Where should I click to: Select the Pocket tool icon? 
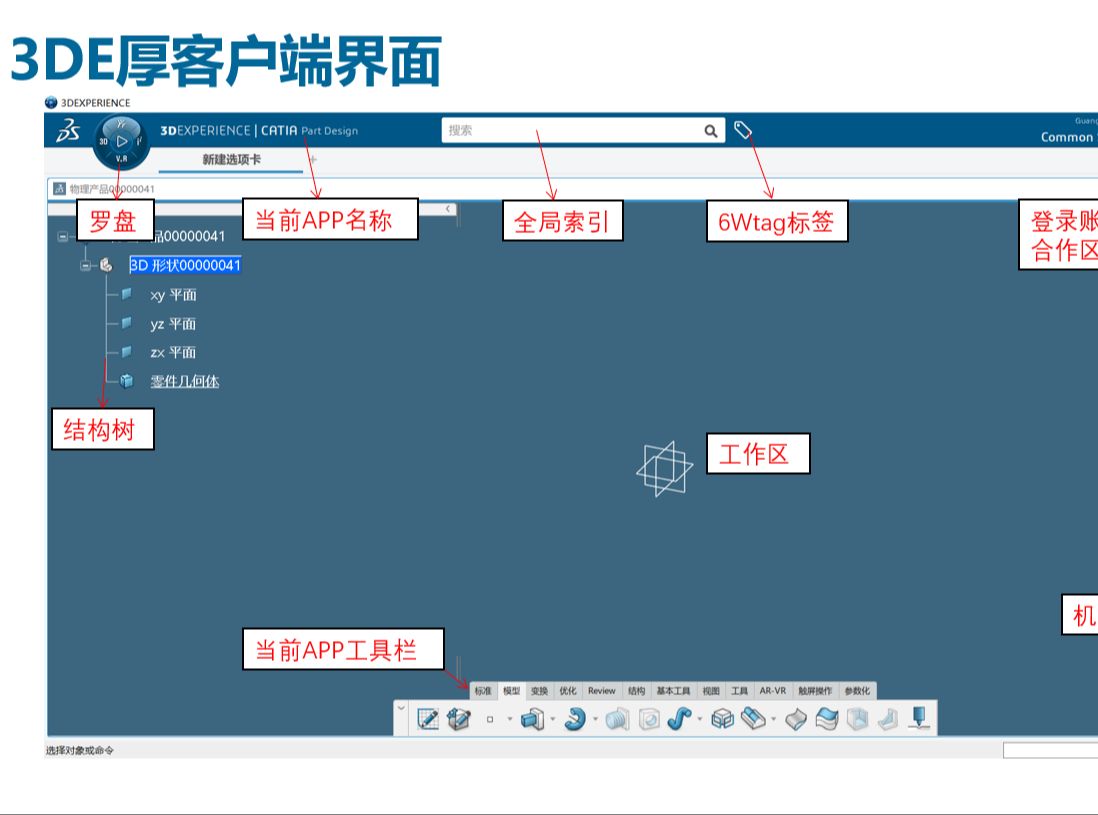click(x=649, y=719)
